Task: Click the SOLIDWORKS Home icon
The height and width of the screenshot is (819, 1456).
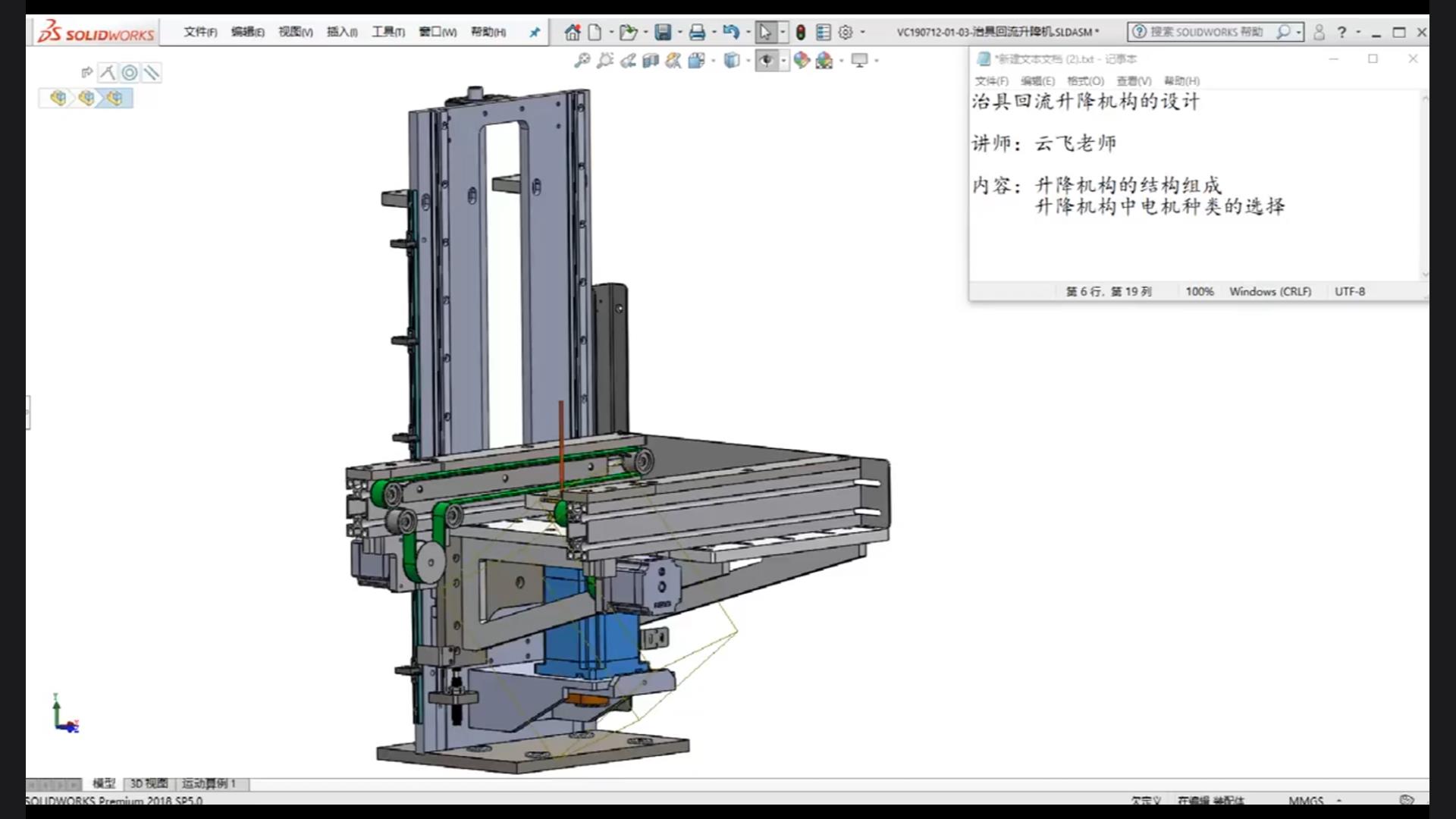Action: [573, 32]
